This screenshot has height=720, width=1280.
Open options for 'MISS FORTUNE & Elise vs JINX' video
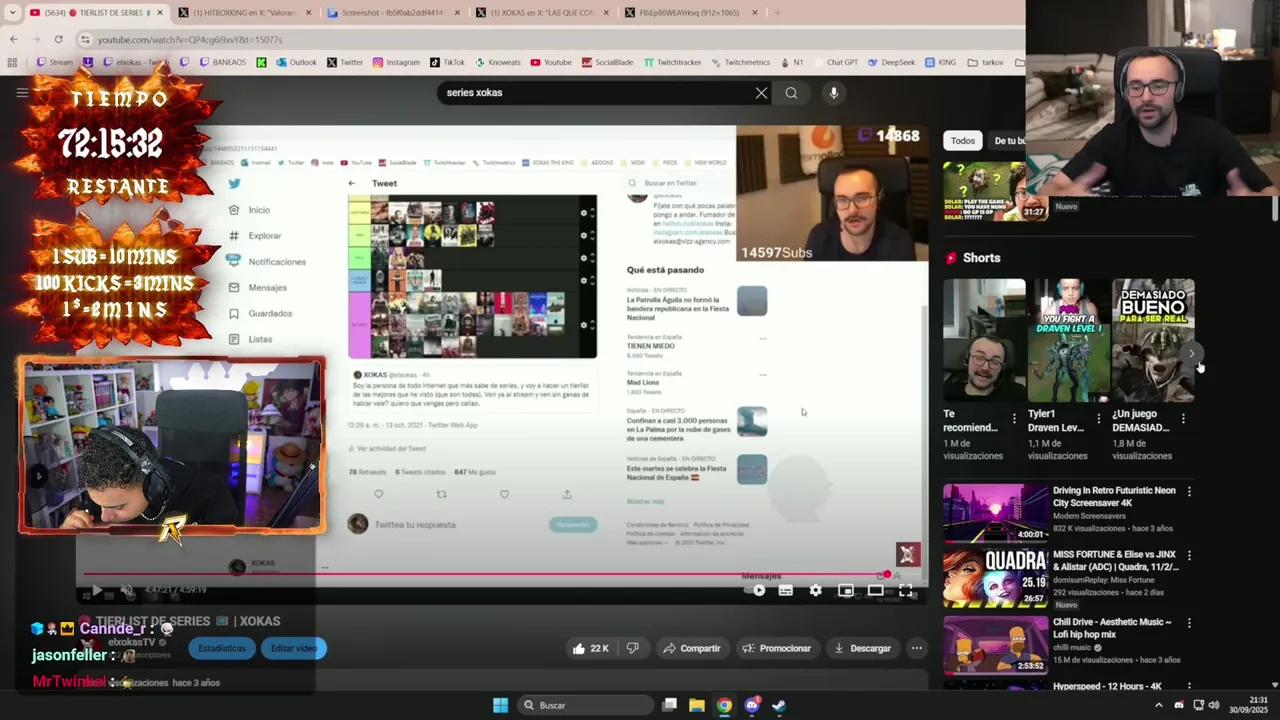click(x=1189, y=555)
